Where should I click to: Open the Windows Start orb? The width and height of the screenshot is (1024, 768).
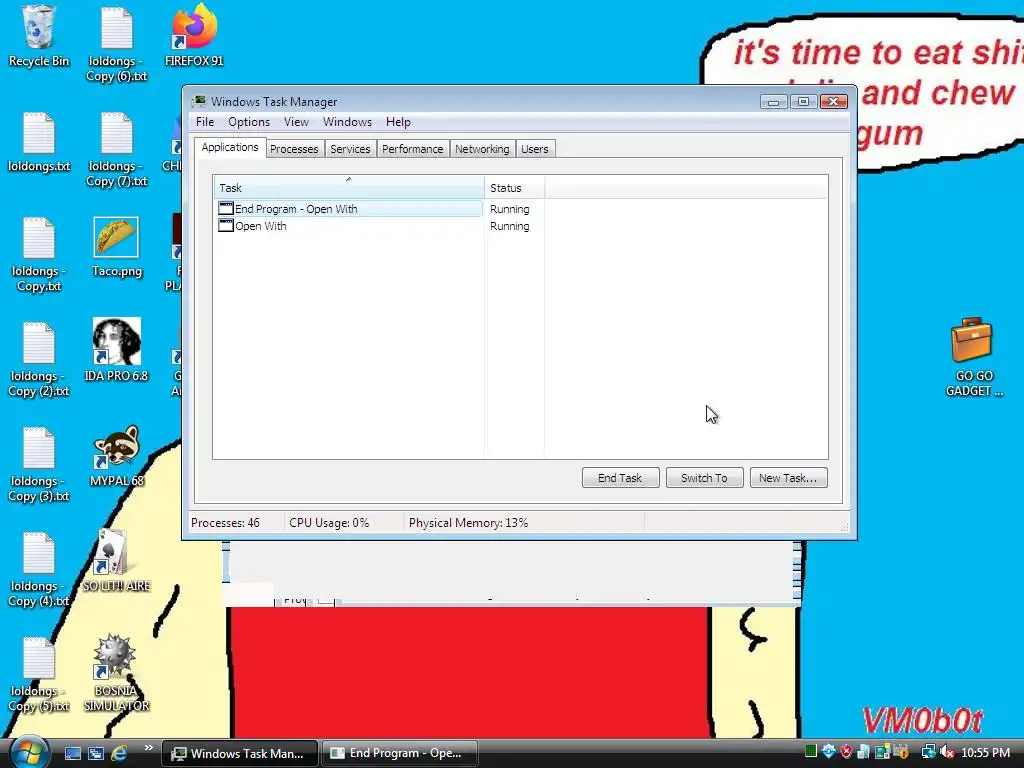(x=29, y=752)
